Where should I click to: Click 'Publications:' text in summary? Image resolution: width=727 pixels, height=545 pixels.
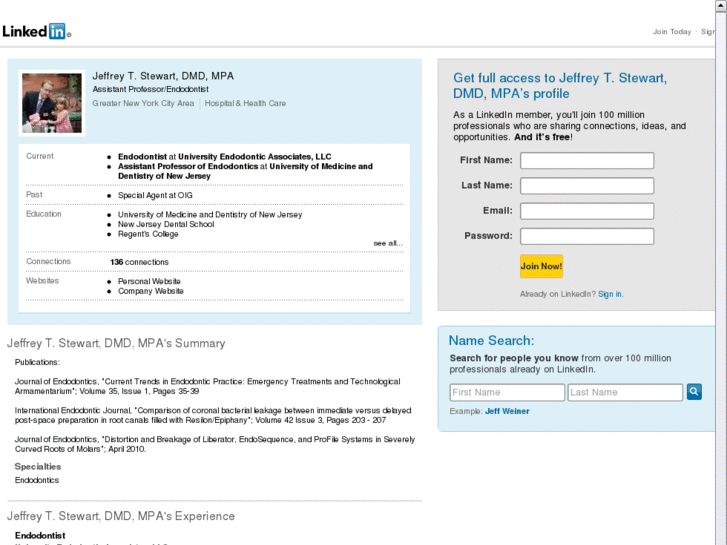pos(37,362)
